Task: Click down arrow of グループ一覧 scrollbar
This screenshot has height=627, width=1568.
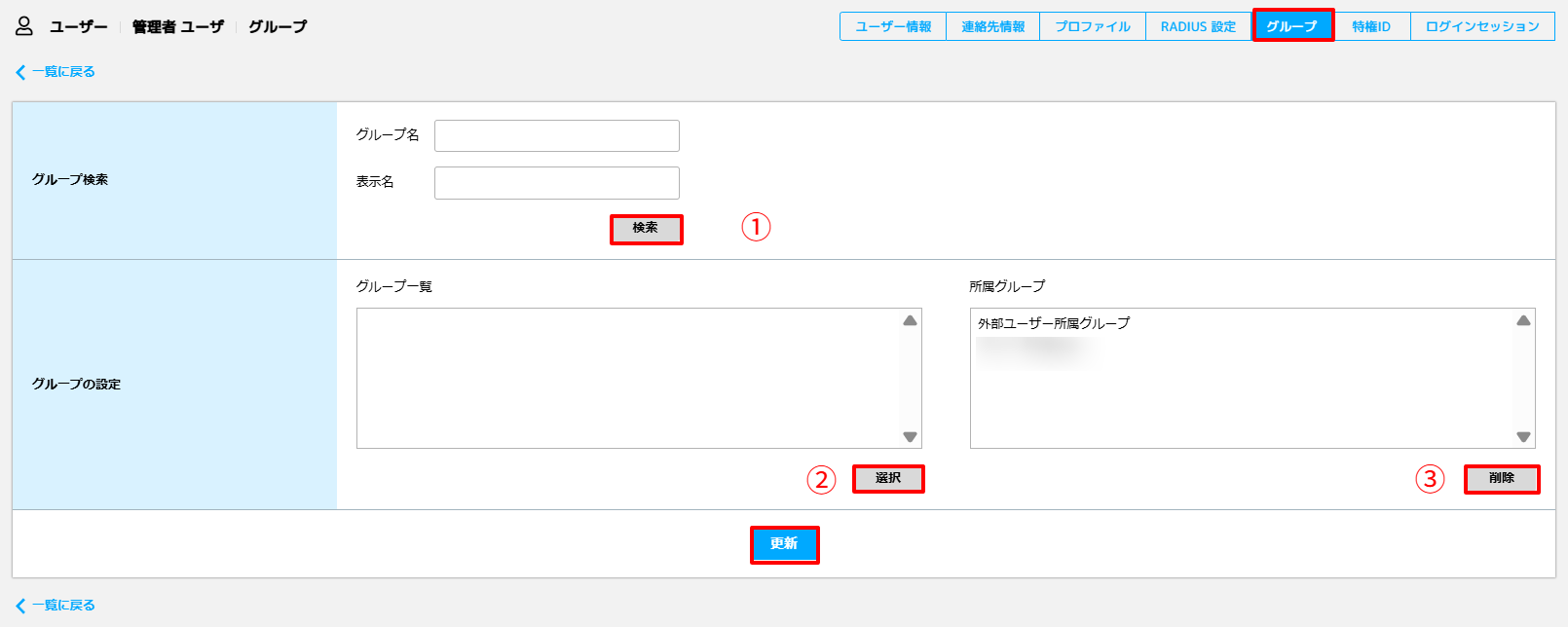Action: pos(910,437)
